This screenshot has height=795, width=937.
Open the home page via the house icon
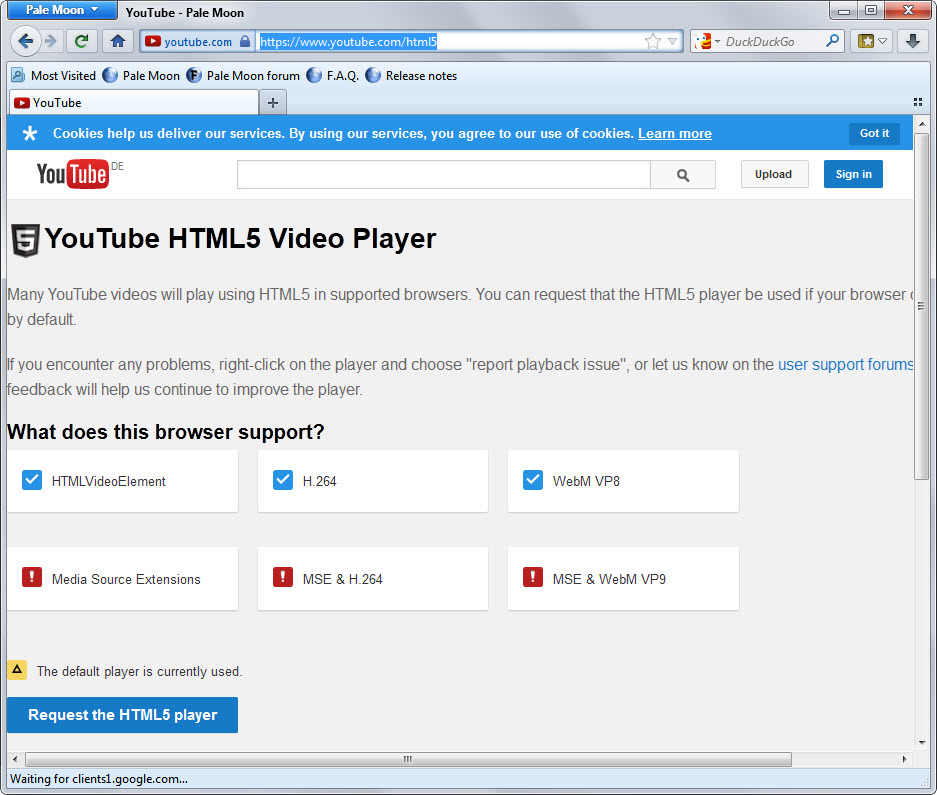(x=118, y=41)
